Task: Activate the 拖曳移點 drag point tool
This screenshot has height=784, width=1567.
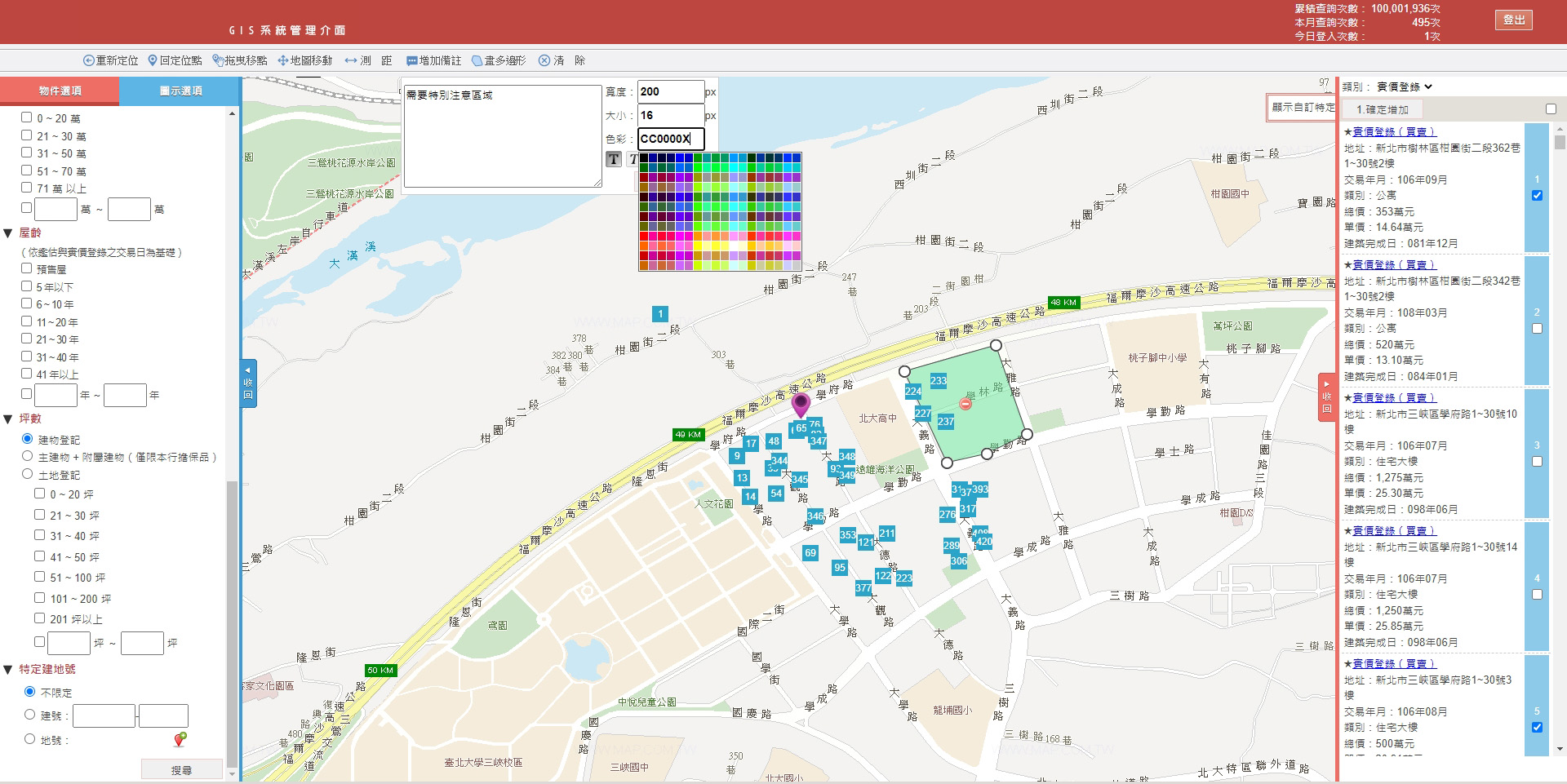Action: pos(240,60)
